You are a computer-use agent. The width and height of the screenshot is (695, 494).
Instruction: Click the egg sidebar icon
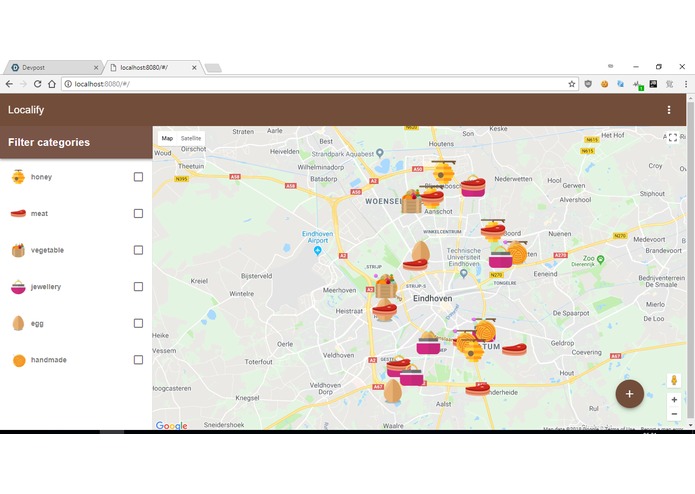pos(18,323)
